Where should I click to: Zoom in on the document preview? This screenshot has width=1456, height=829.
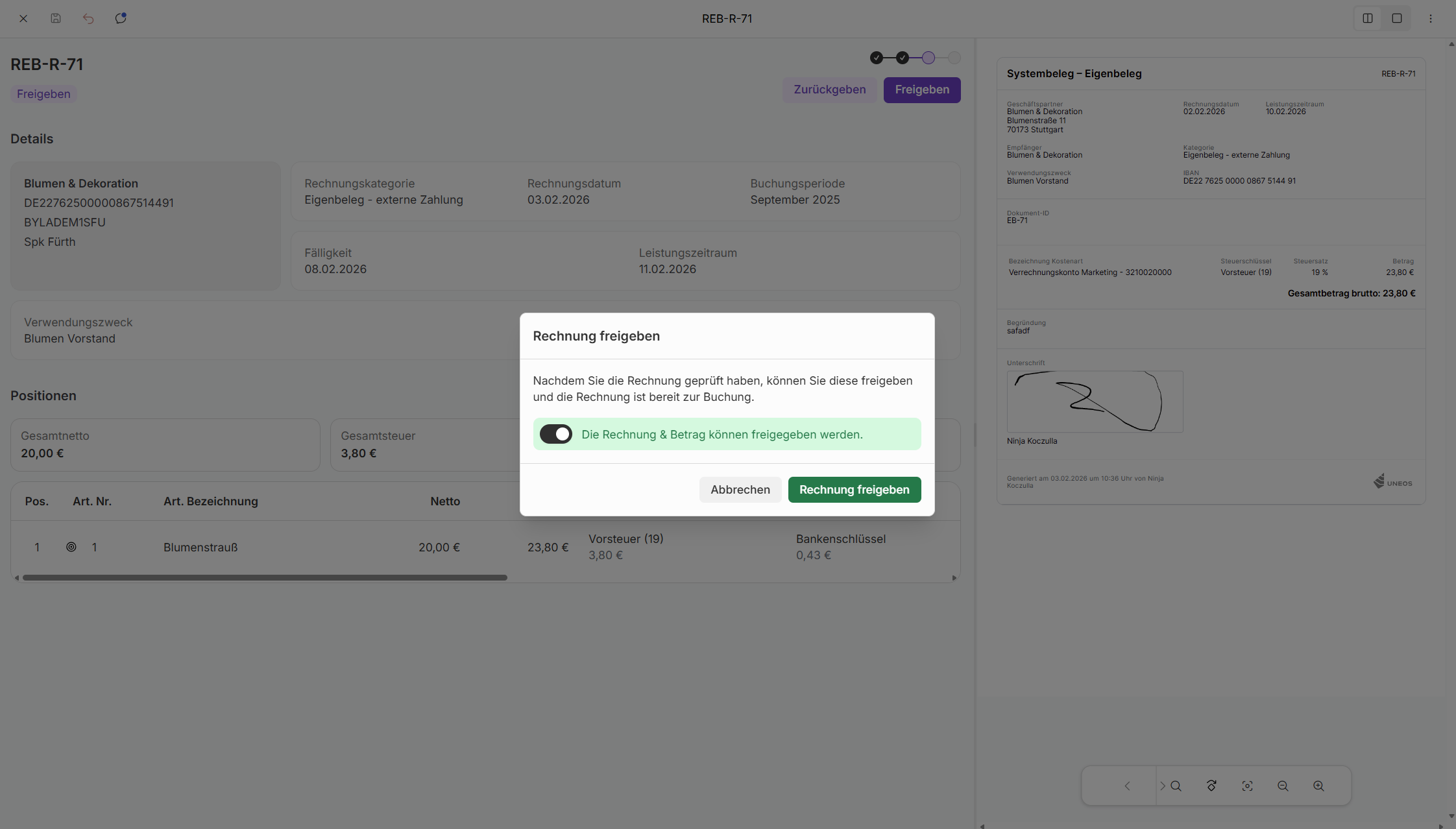coord(1318,786)
